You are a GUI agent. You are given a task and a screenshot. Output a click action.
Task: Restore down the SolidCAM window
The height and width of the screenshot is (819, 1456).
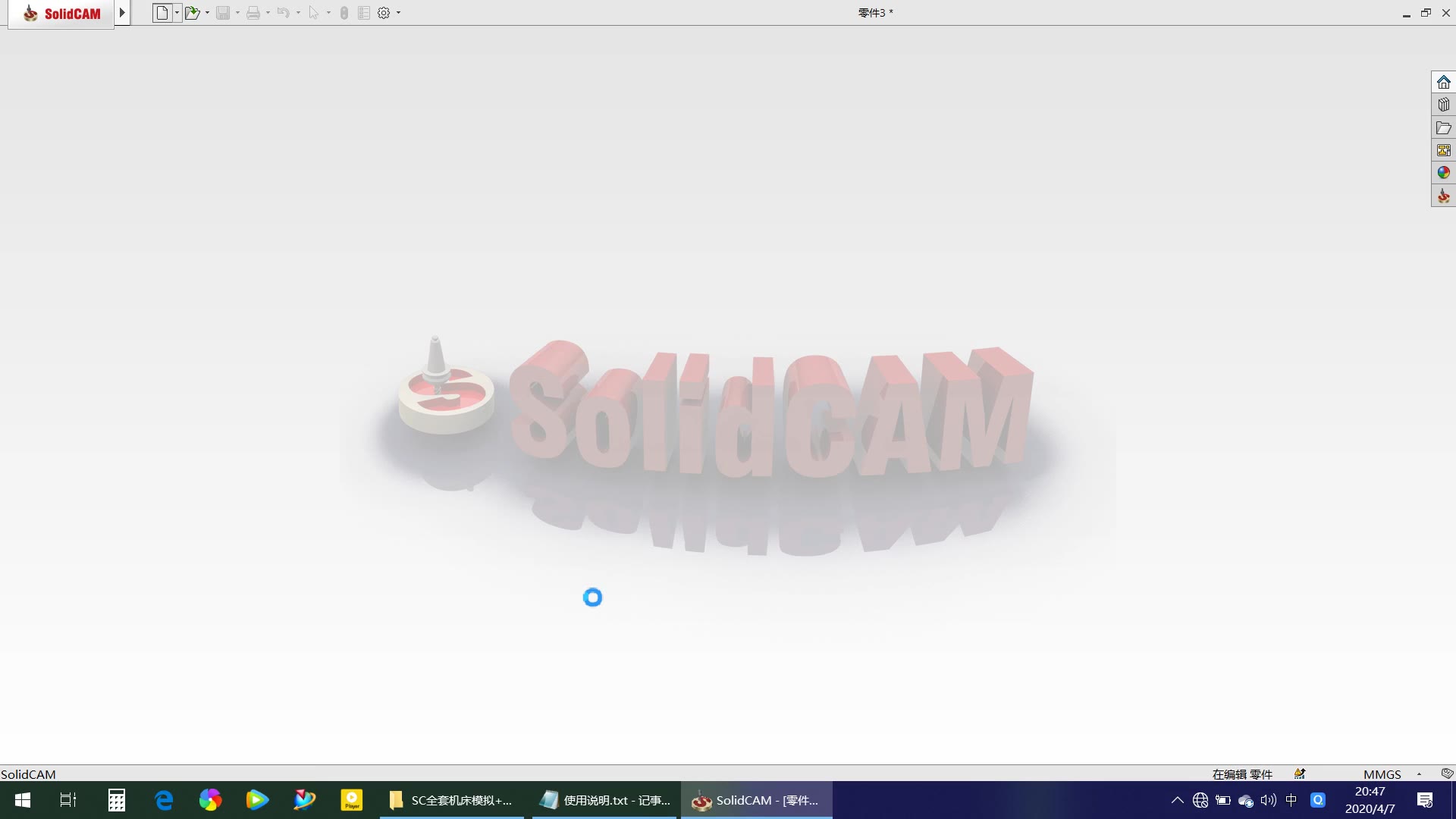(1426, 13)
